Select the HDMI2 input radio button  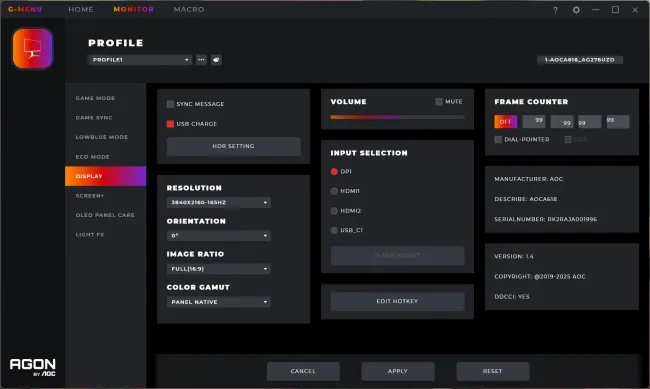click(334, 211)
